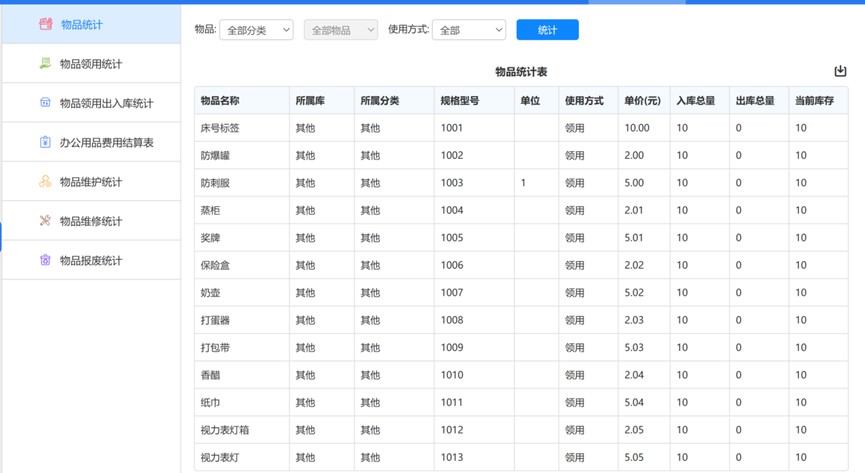The height and width of the screenshot is (473, 865).
Task: Click the 物品统计 sidebar icon
Action: pyautogui.click(x=45, y=24)
